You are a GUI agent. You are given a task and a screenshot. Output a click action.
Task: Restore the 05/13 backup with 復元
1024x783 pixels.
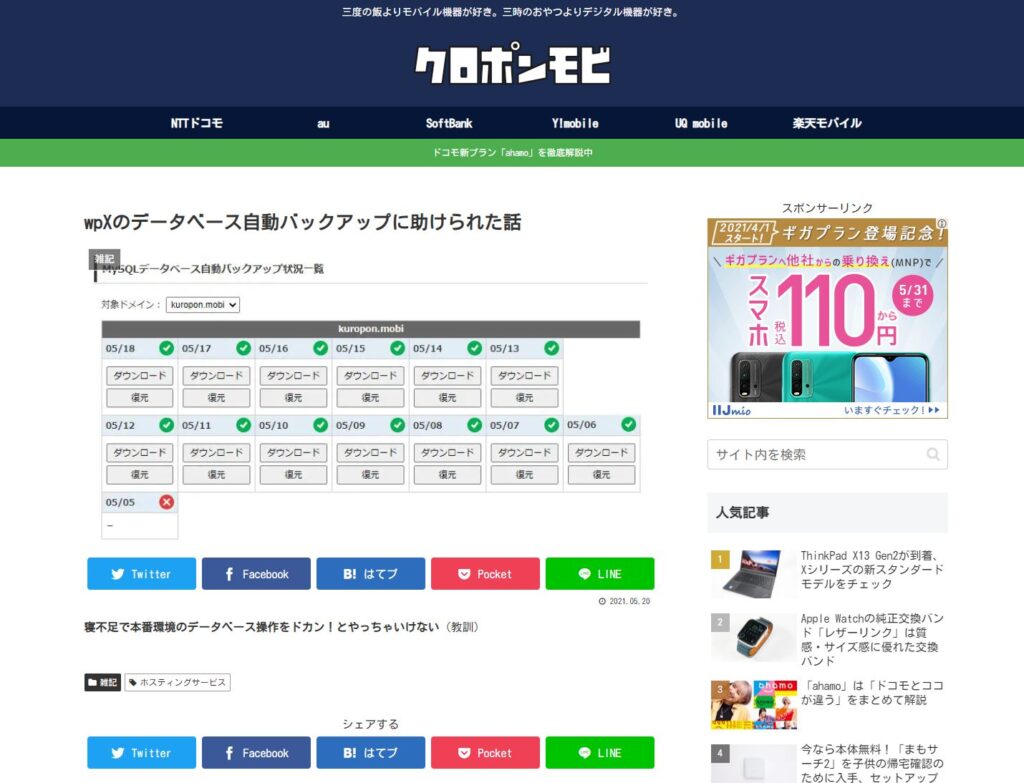click(524, 398)
